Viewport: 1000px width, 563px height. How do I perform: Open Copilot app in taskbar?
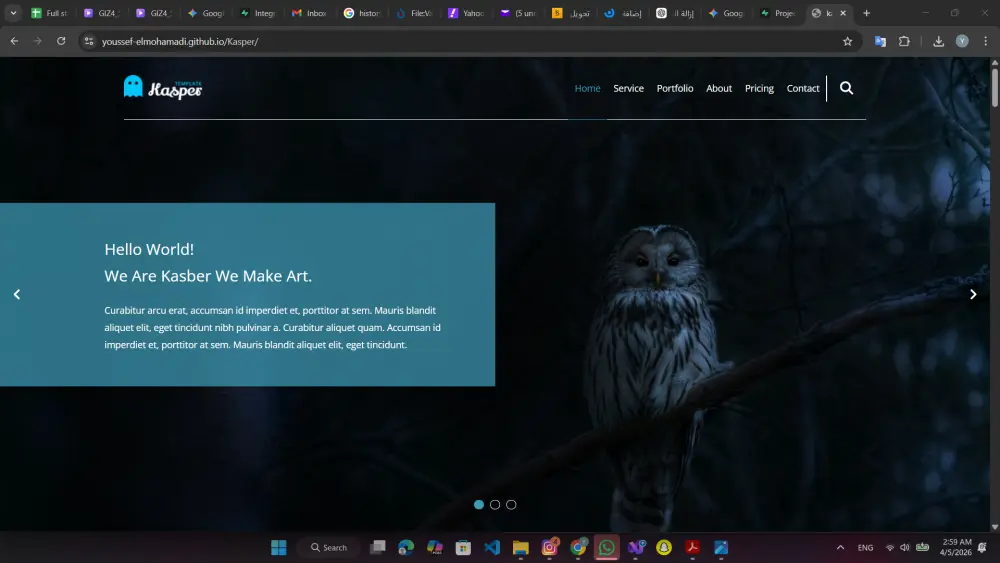[x=435, y=547]
